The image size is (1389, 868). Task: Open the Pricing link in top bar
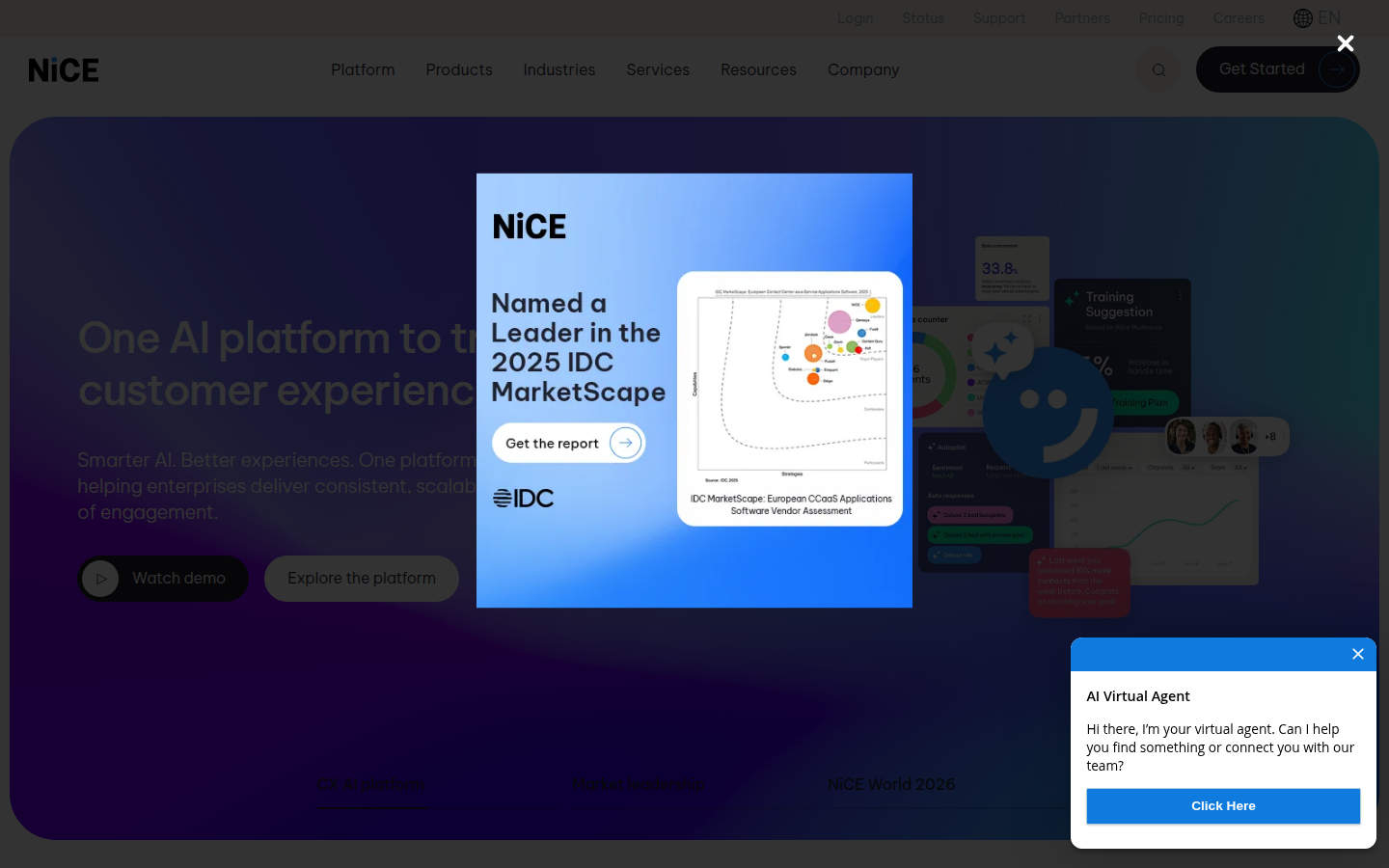click(x=1160, y=18)
